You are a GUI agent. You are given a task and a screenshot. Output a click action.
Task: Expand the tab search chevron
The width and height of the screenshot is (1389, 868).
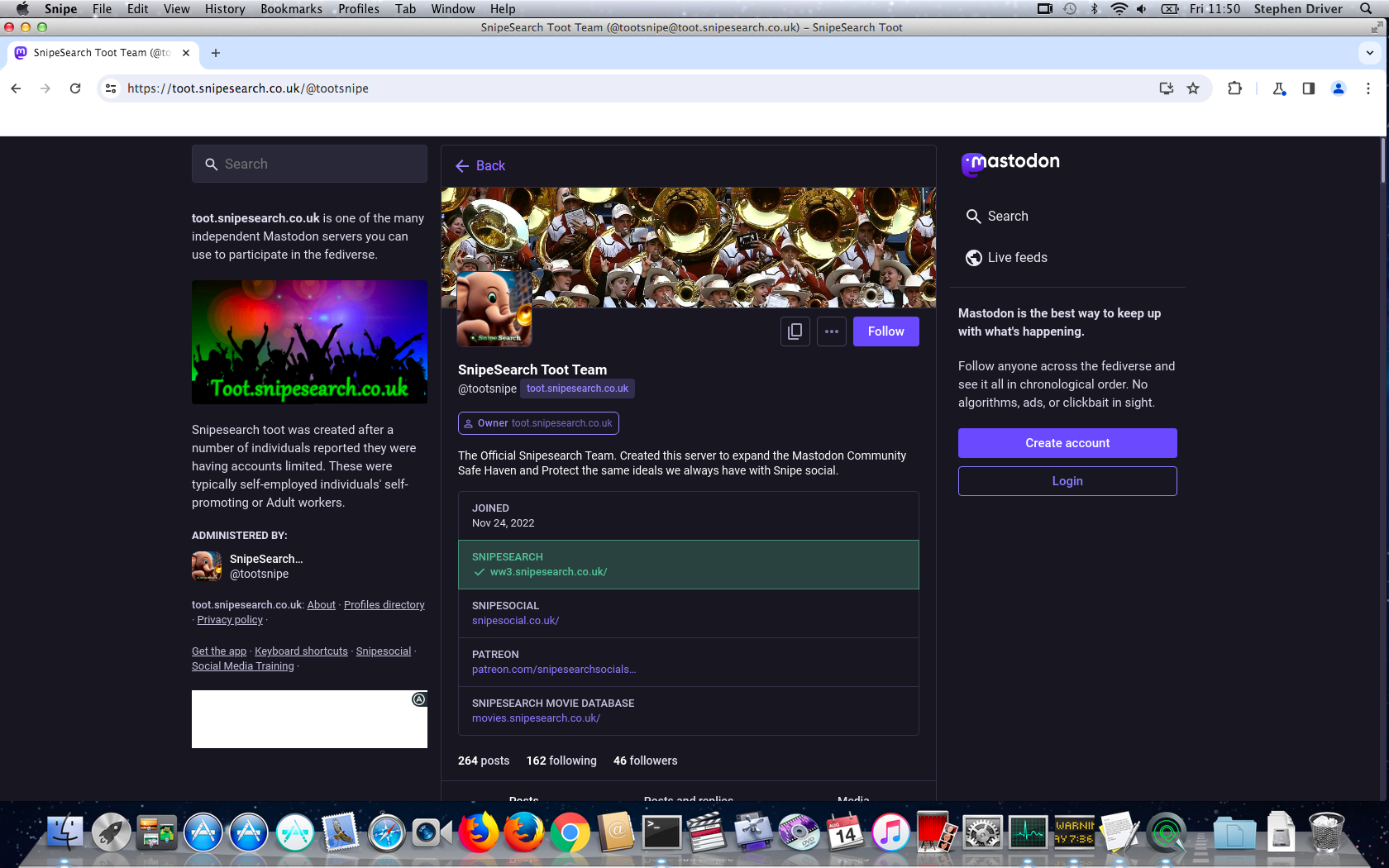click(x=1370, y=53)
